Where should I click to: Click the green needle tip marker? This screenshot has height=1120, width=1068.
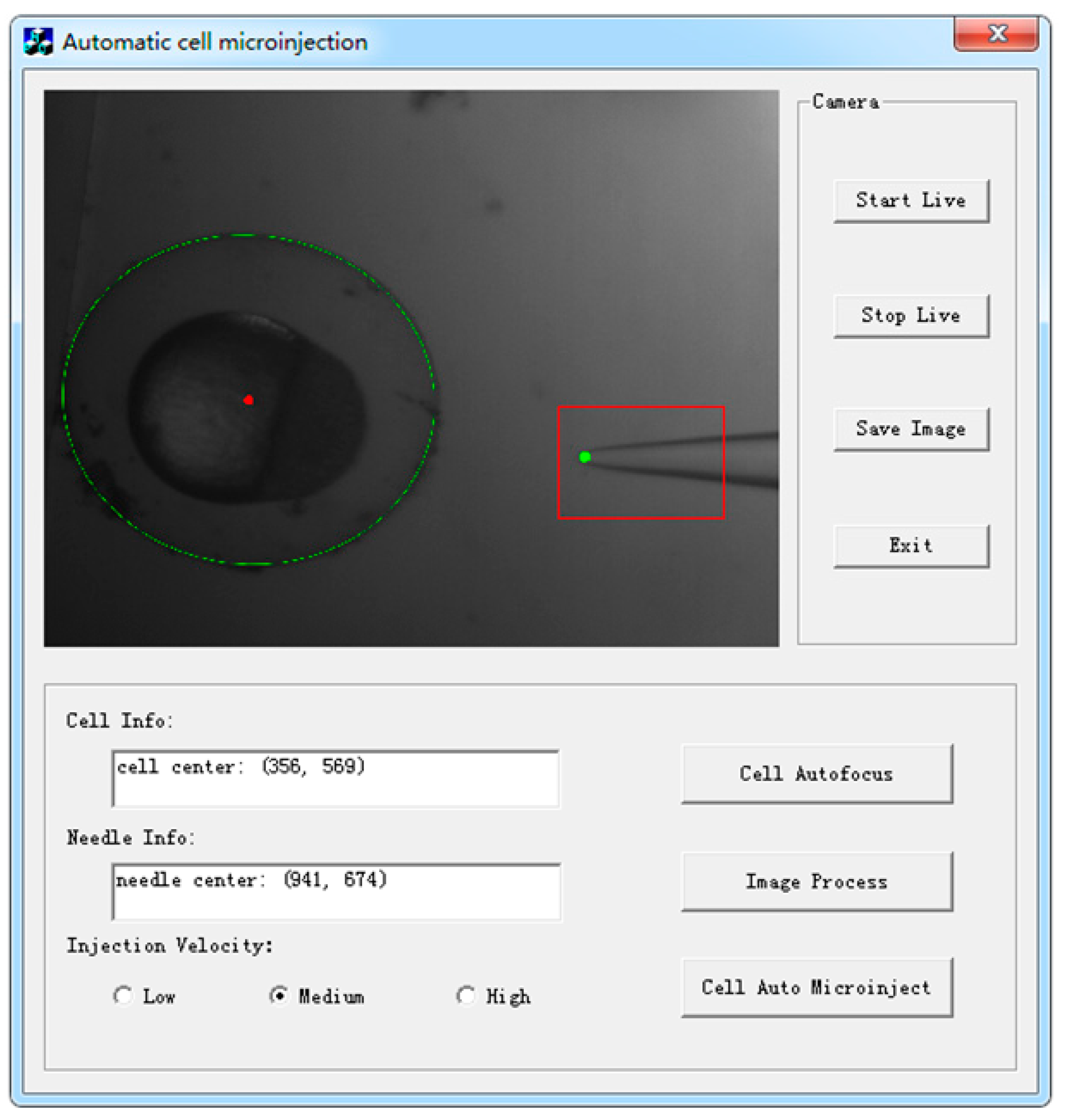pyautogui.click(x=584, y=457)
